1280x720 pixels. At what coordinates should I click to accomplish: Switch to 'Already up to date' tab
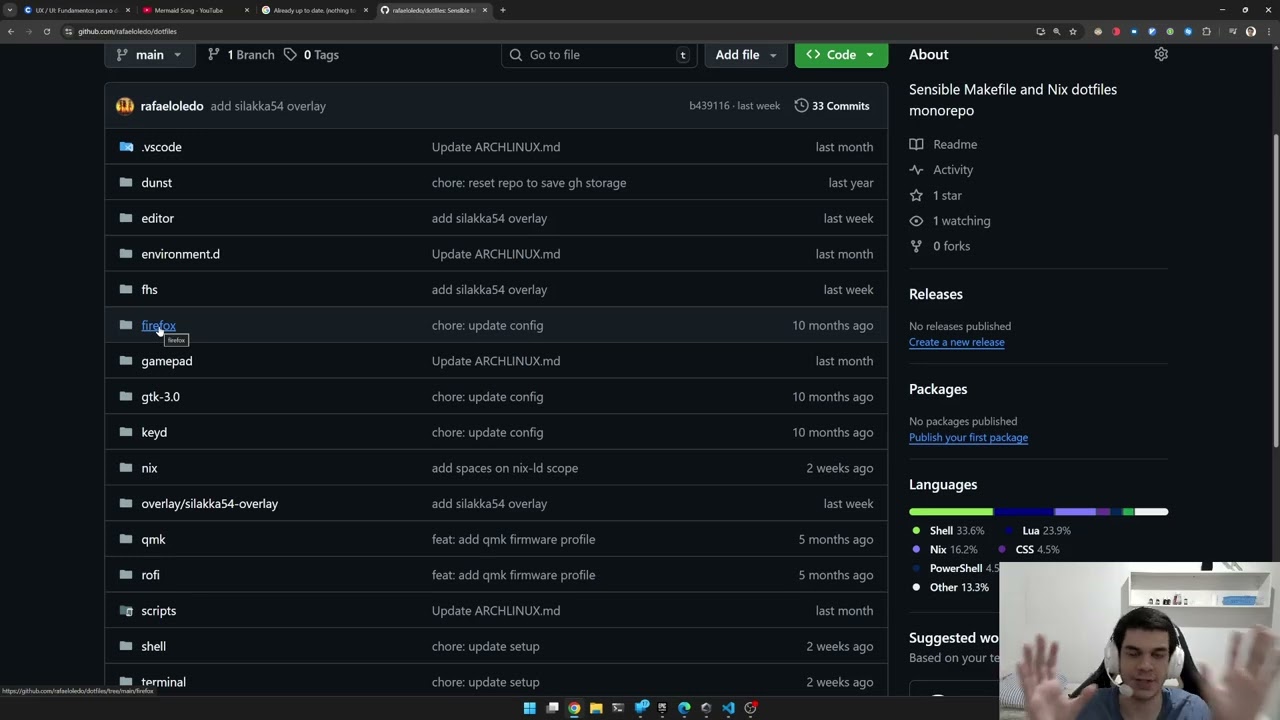(x=315, y=10)
